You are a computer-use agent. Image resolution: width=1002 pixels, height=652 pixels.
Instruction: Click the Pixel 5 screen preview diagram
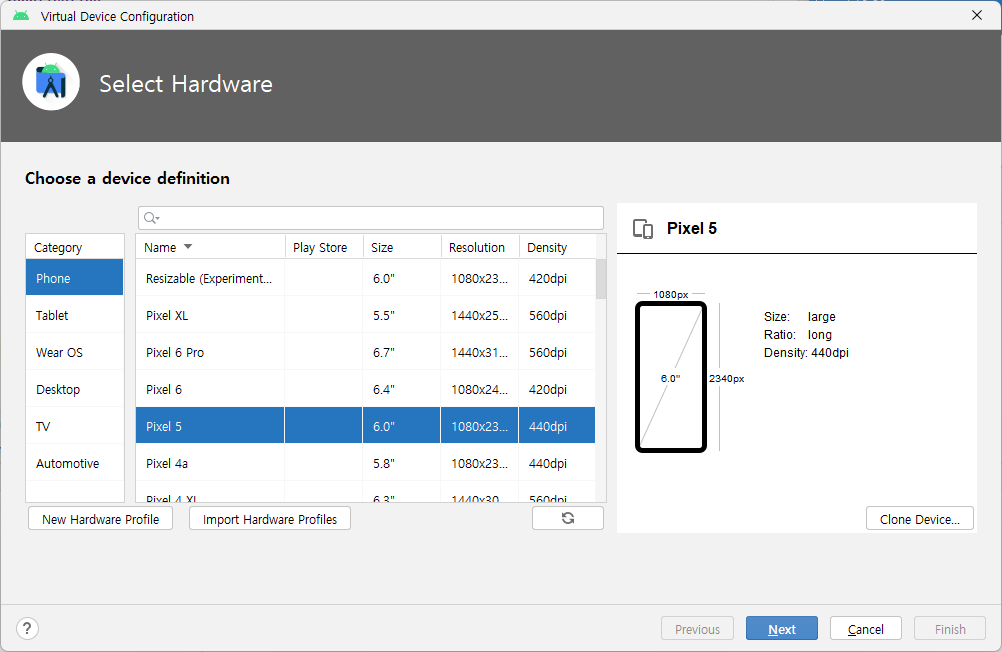671,377
